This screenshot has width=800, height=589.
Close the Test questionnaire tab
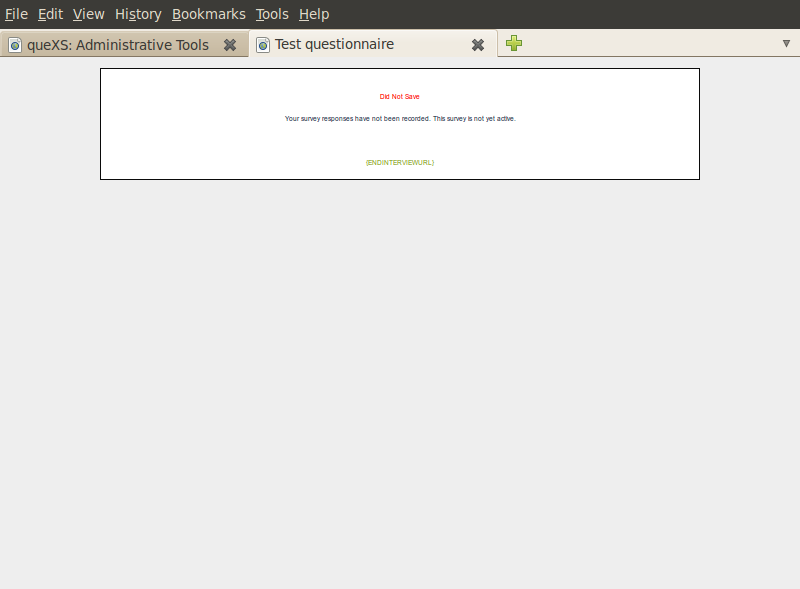pos(478,45)
